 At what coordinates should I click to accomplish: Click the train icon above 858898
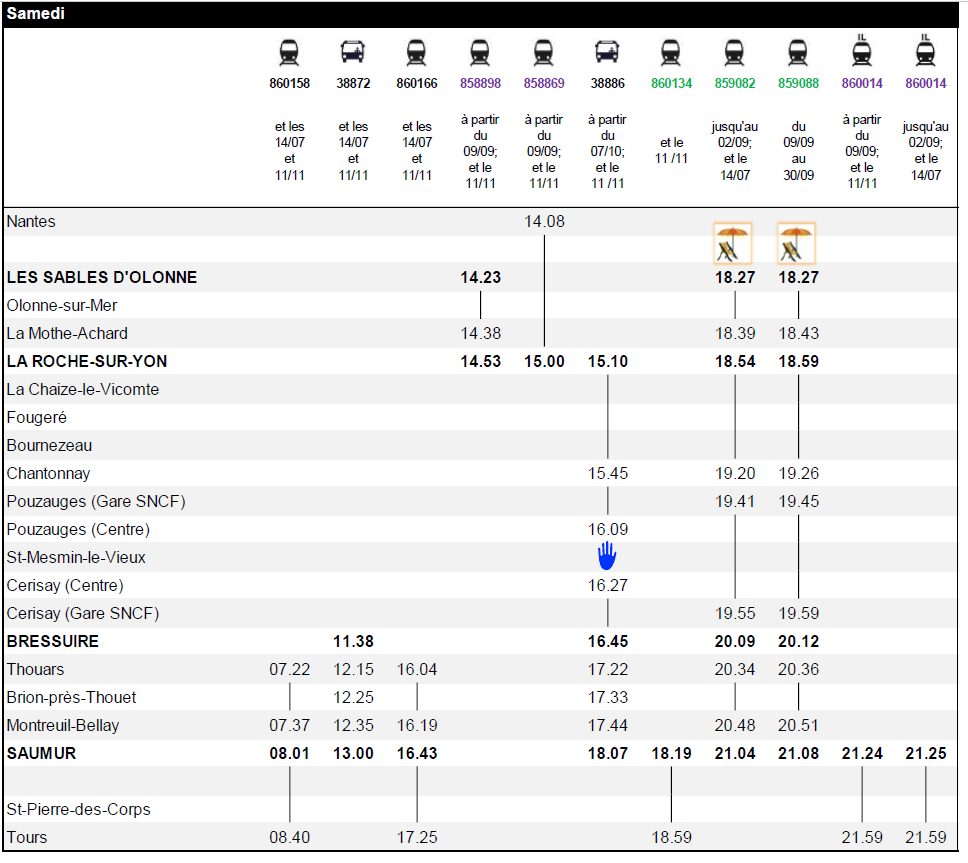480,52
